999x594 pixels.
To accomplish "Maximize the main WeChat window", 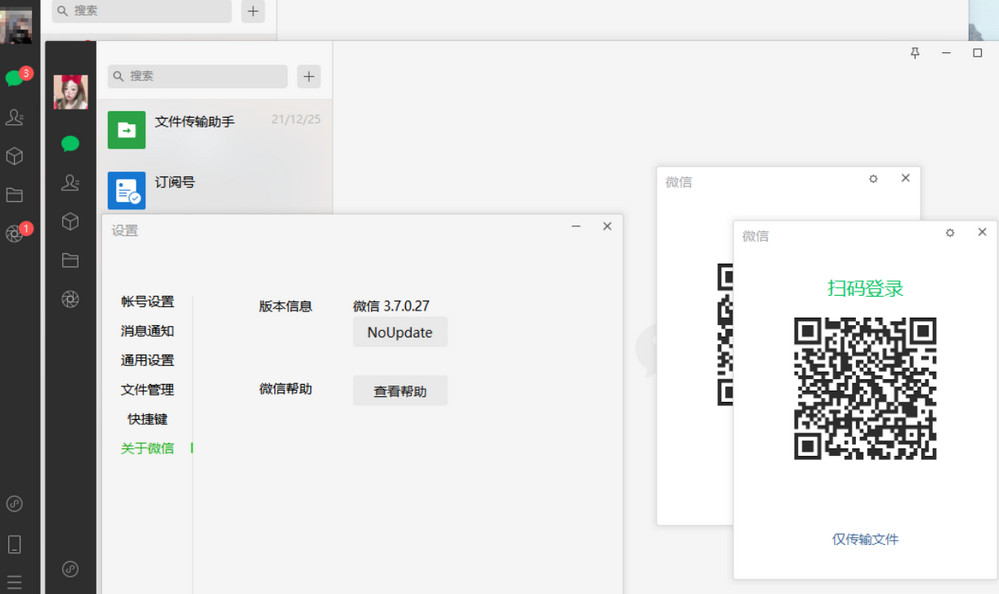I will point(977,53).
